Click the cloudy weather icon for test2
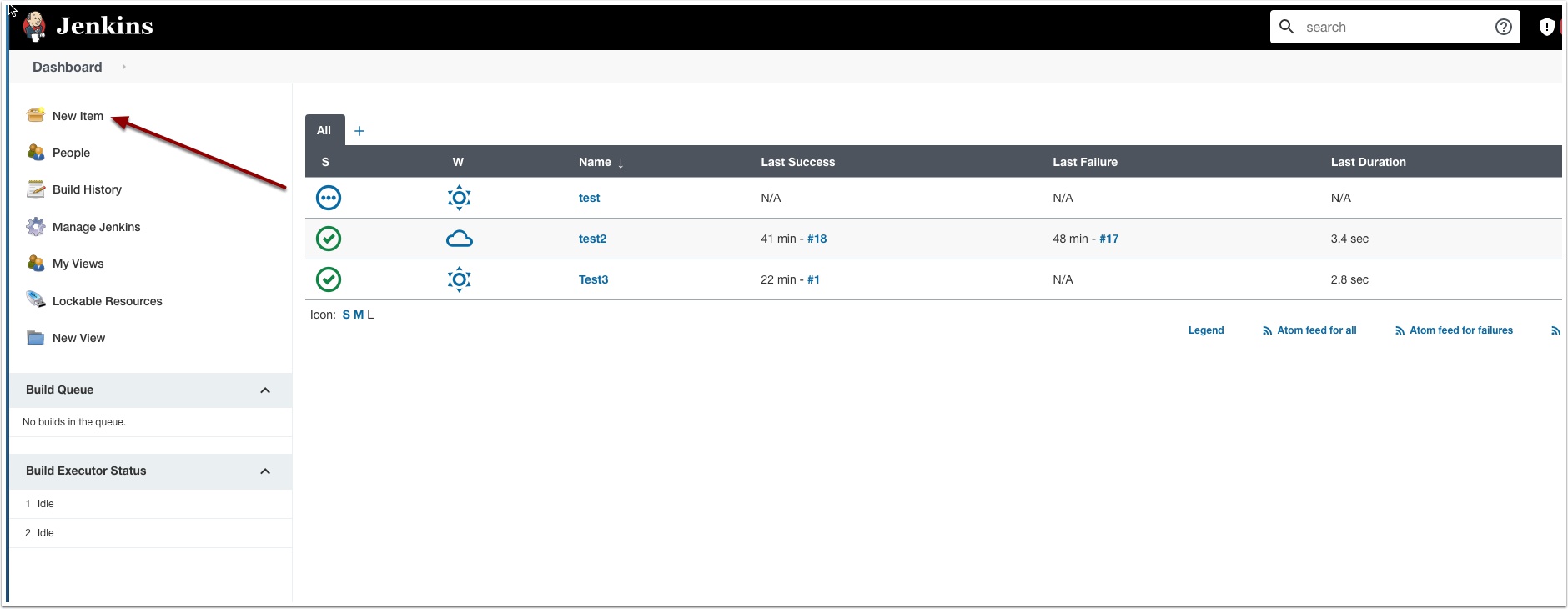This screenshot has height=609, width=1568. [460, 239]
